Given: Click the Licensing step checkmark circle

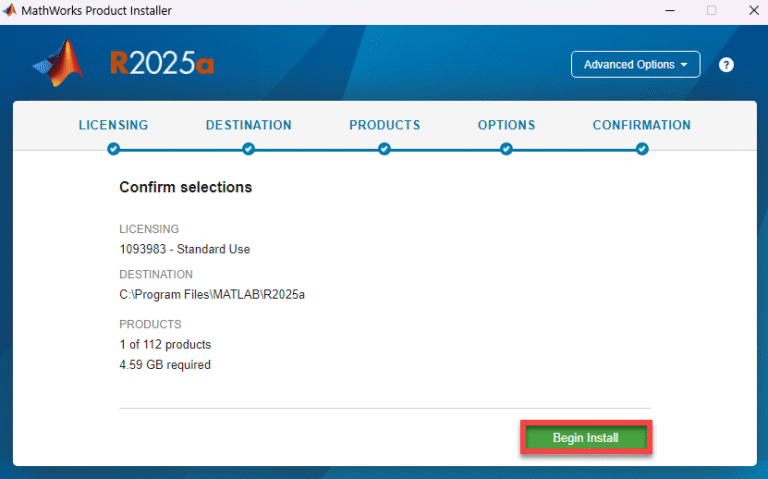Looking at the screenshot, I should coord(113,149).
